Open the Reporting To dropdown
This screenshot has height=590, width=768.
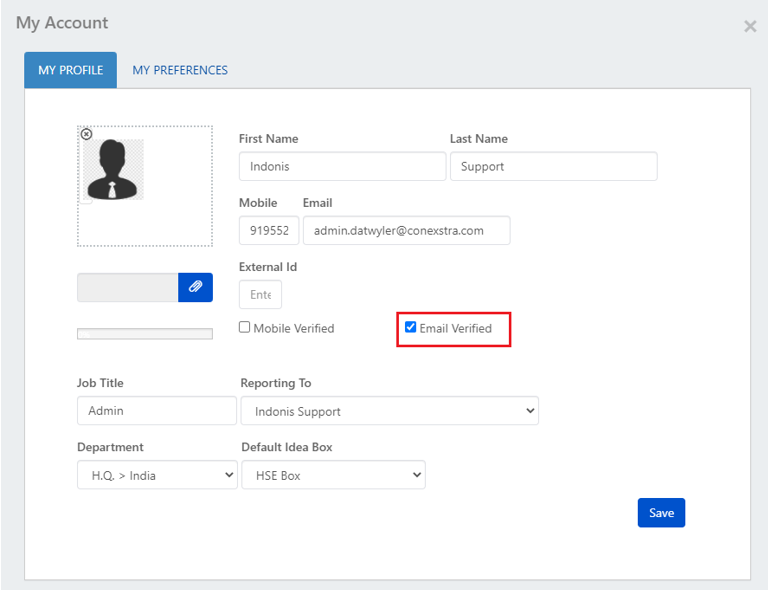tap(389, 411)
